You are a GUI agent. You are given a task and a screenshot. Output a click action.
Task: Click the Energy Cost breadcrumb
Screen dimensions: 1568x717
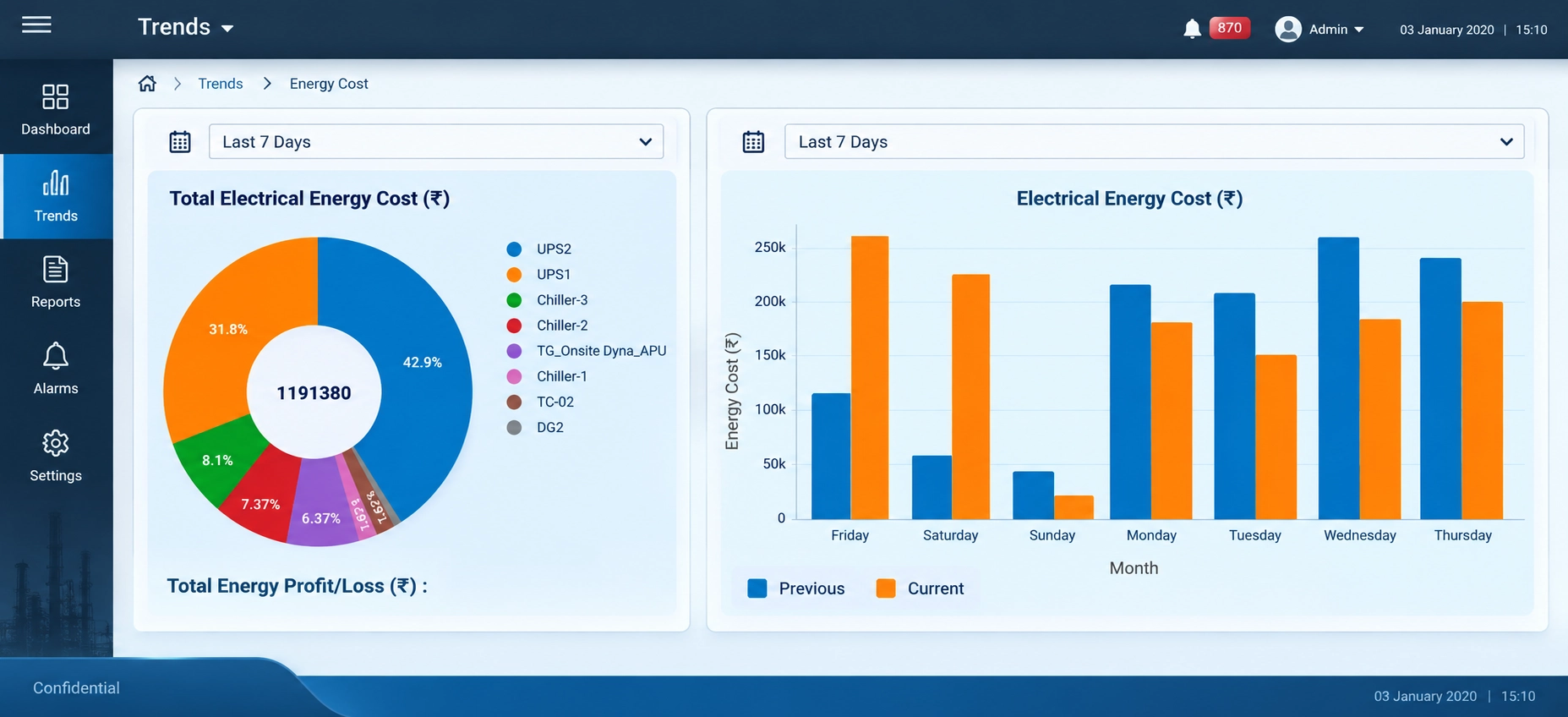(x=329, y=84)
